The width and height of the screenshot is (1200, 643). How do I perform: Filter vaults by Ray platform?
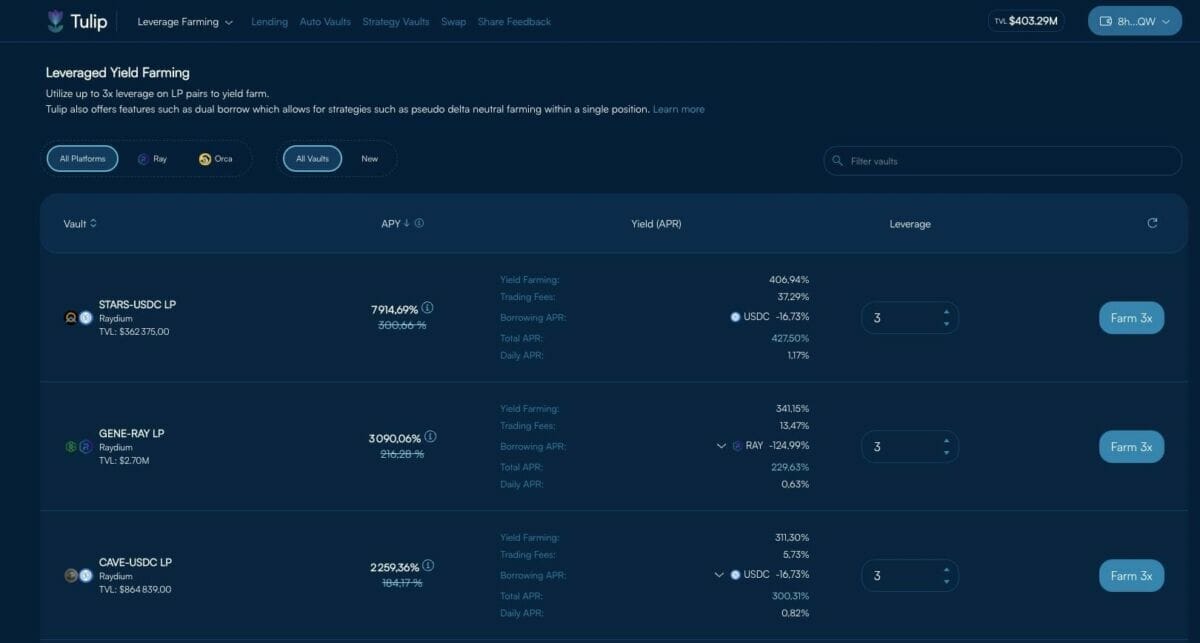coord(153,159)
